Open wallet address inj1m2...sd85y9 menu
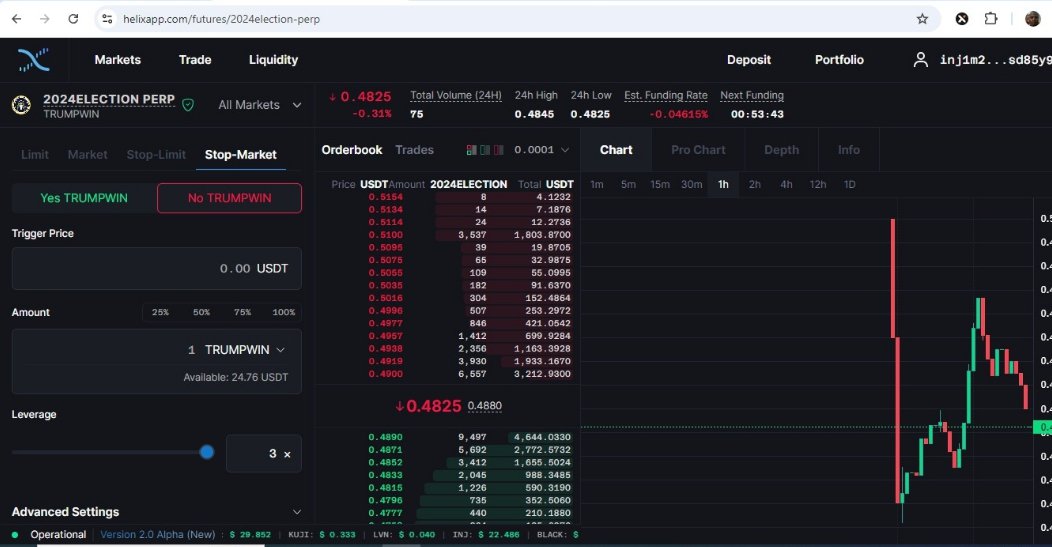This screenshot has width=1052, height=547. (996, 60)
